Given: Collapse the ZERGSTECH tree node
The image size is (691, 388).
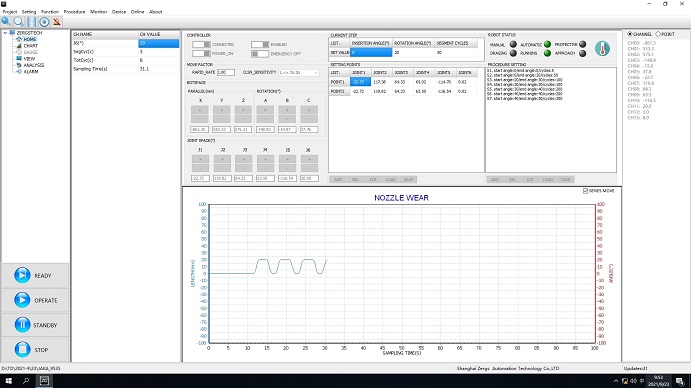Looking at the screenshot, I should [x=5, y=33].
